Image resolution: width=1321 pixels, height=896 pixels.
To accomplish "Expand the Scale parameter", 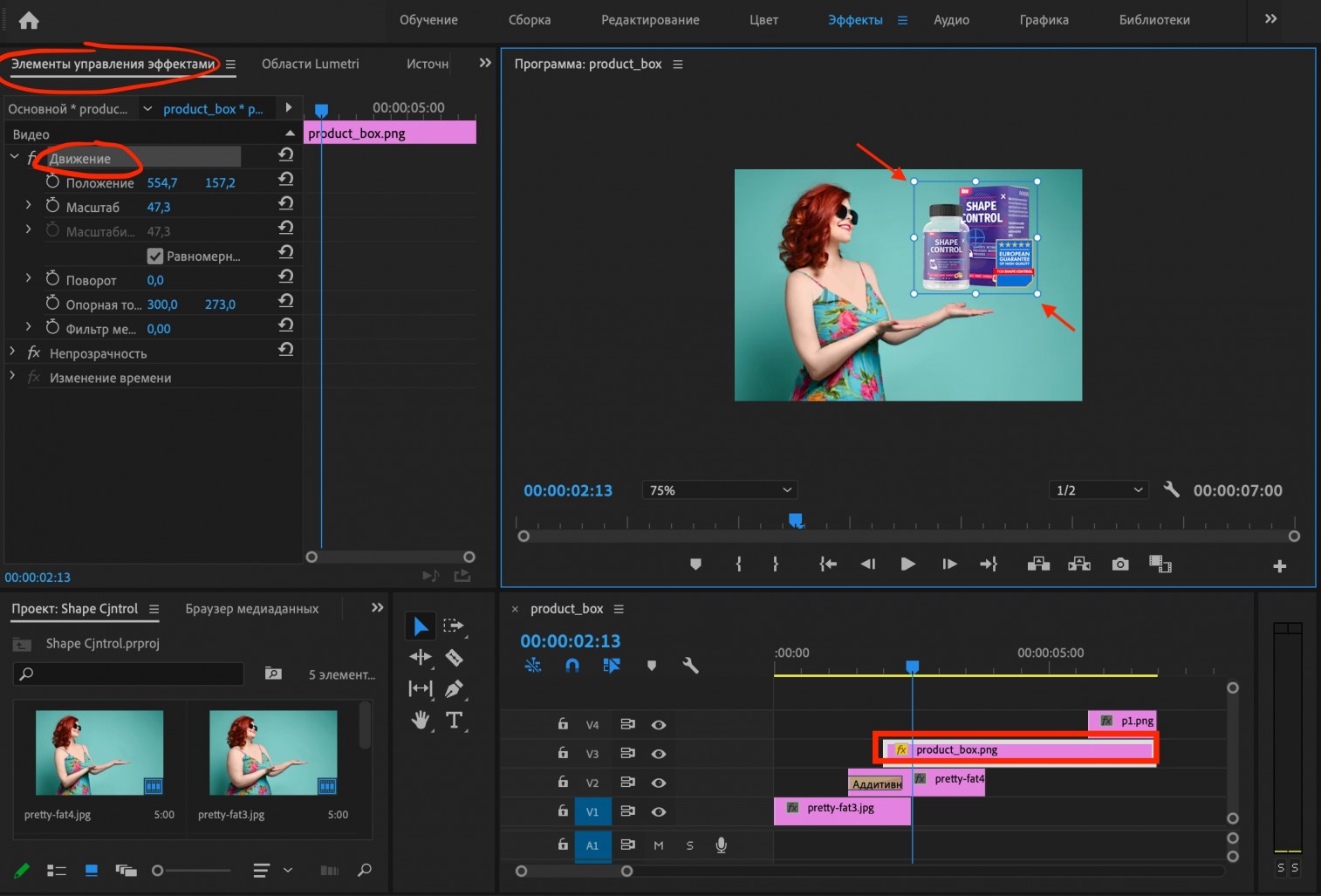I will pos(28,204).
